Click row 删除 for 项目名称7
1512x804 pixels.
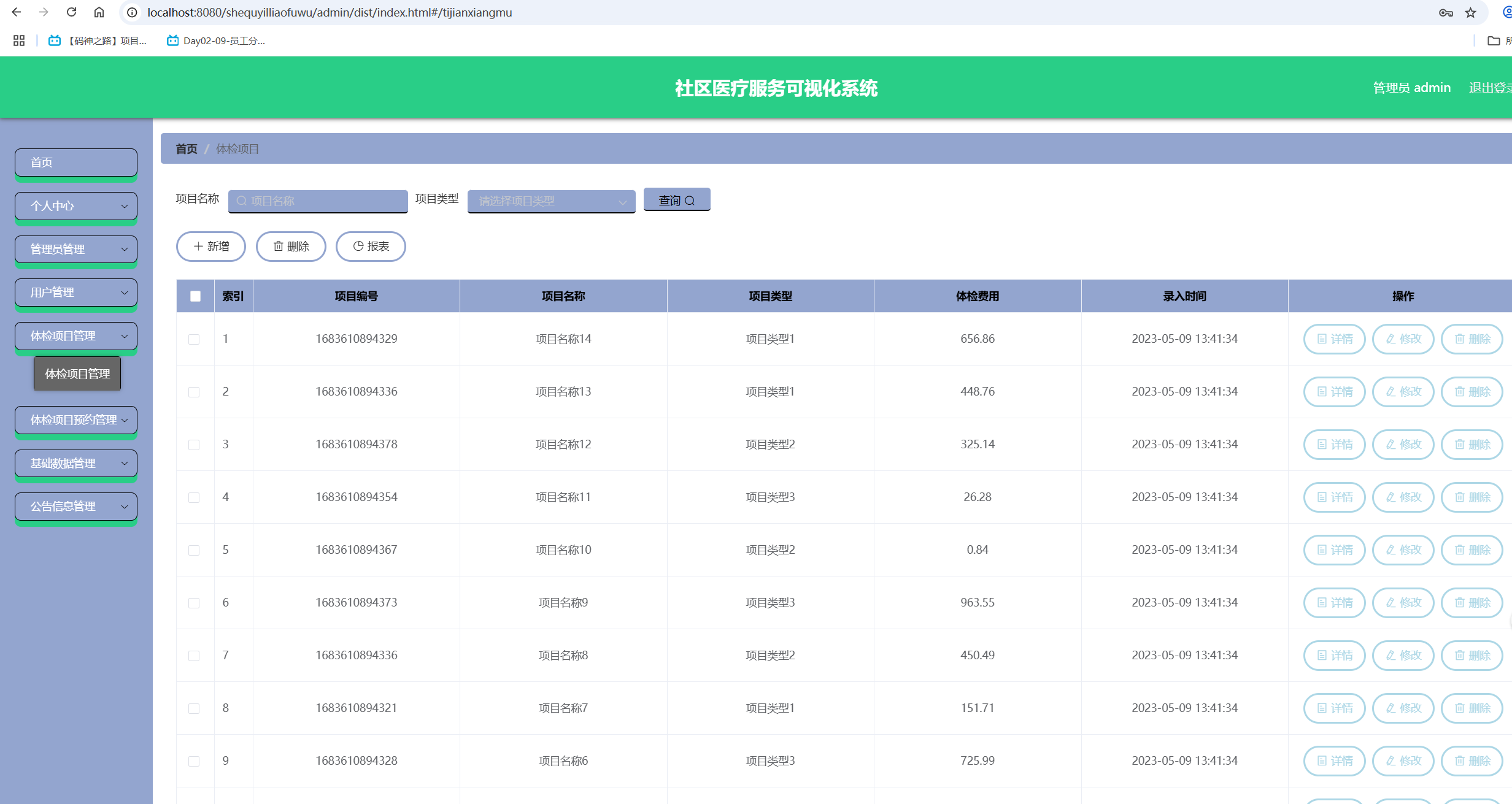1472,708
